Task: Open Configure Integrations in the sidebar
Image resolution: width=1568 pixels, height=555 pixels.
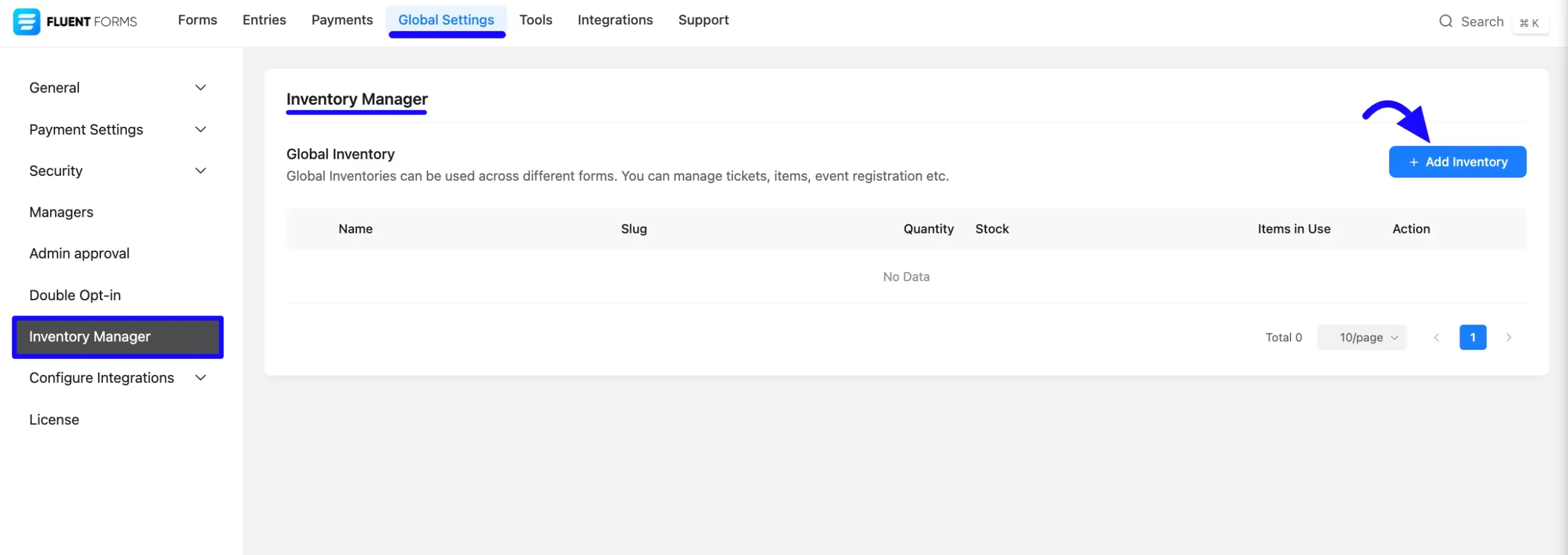Action: pyautogui.click(x=102, y=377)
